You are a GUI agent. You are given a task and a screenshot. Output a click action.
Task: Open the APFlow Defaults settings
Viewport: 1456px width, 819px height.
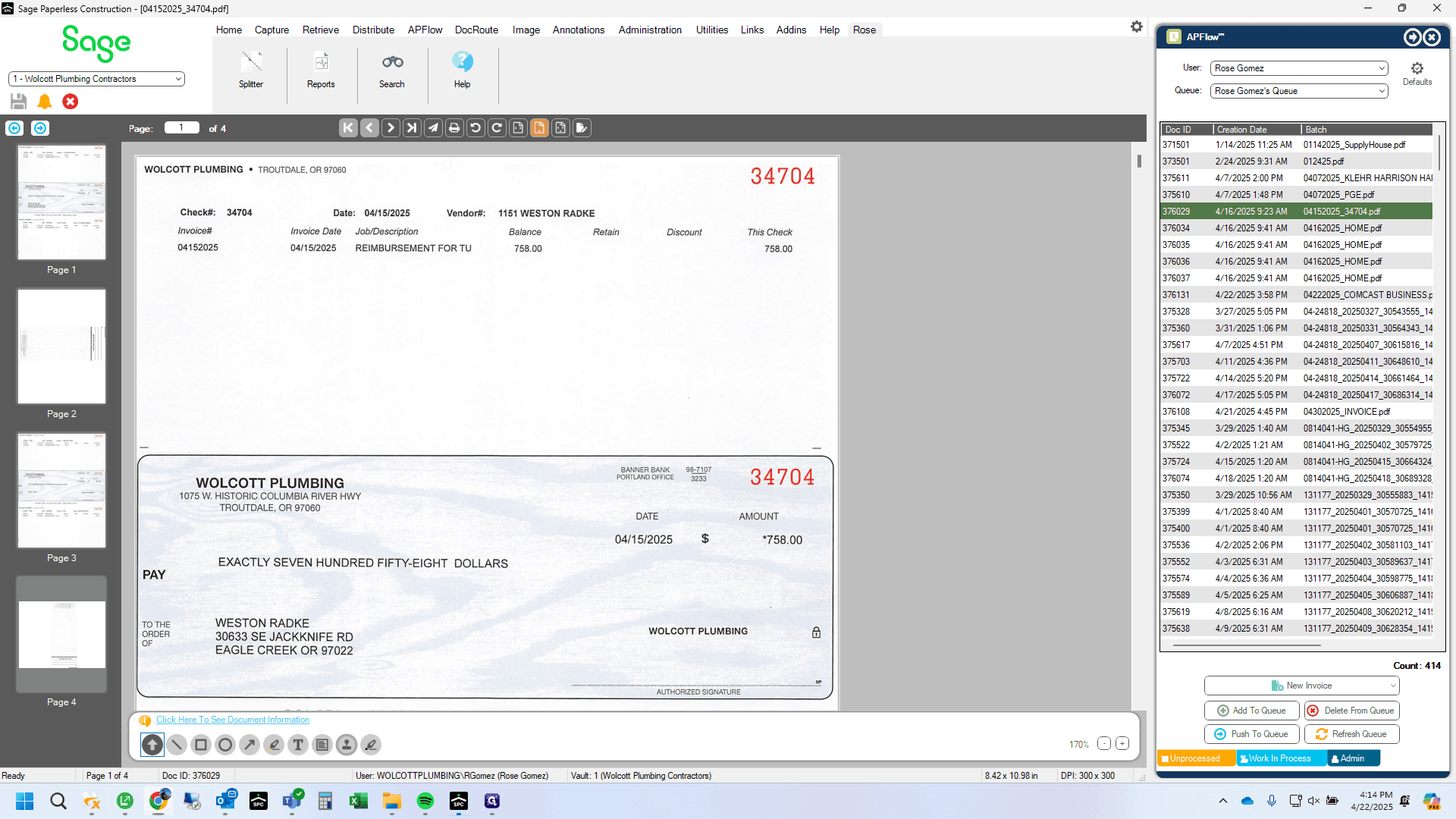[1417, 74]
